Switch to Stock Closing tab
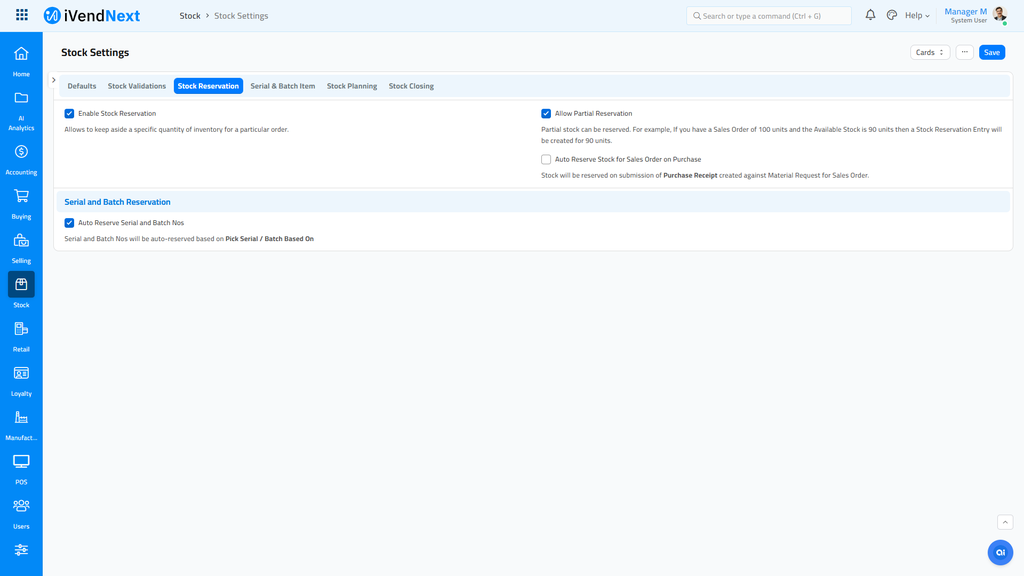This screenshot has height=576, width=1024. point(411,86)
